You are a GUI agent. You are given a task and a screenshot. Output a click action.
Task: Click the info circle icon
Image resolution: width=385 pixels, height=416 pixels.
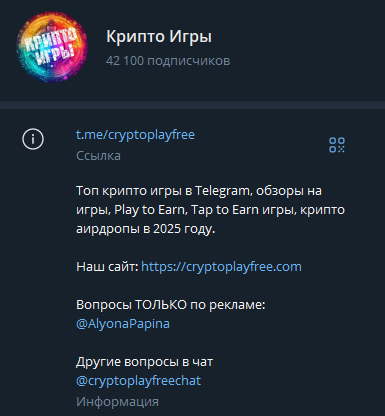33,139
